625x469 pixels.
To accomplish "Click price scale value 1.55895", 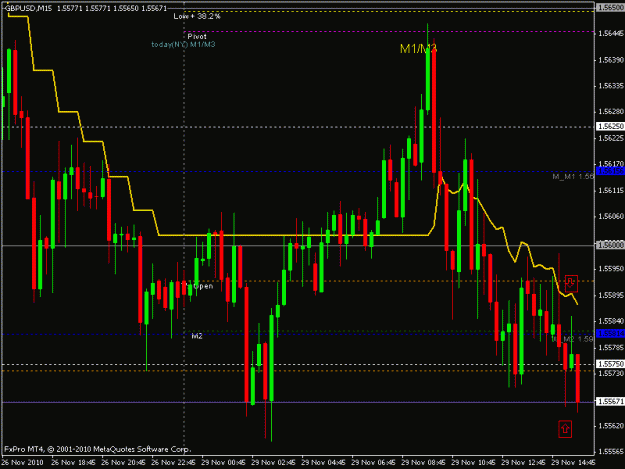I will pyautogui.click(x=611, y=295).
